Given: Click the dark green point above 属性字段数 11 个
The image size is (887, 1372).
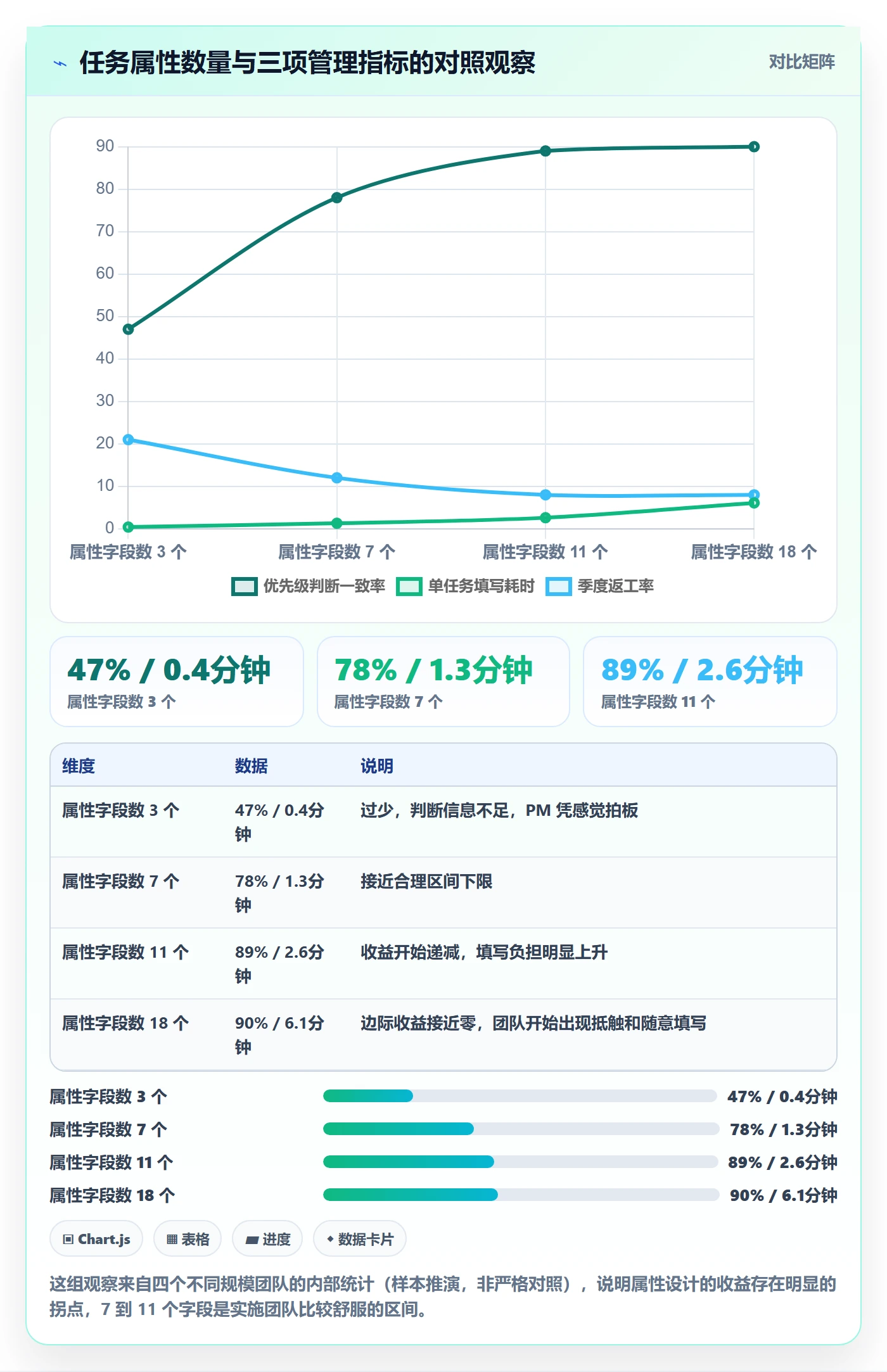Looking at the screenshot, I should [546, 151].
